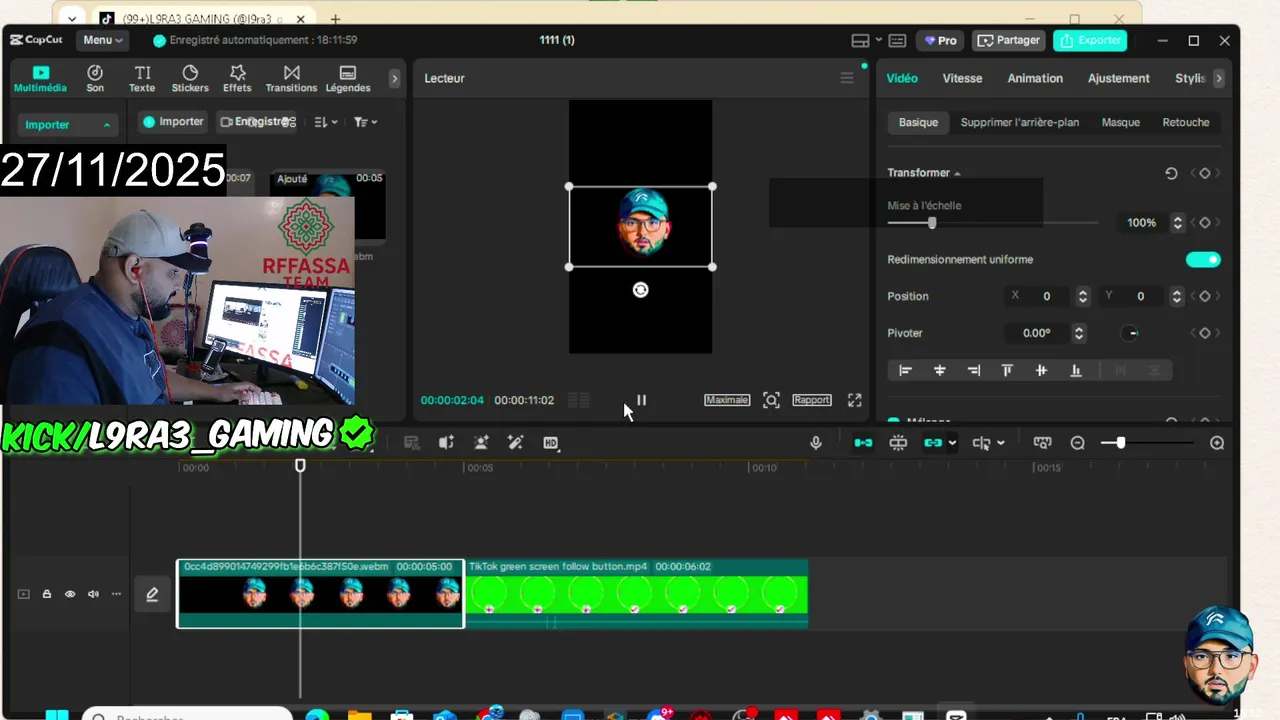Switch to the Vidéo properties tab
Viewport: 1280px width, 720px height.
pyautogui.click(x=902, y=78)
